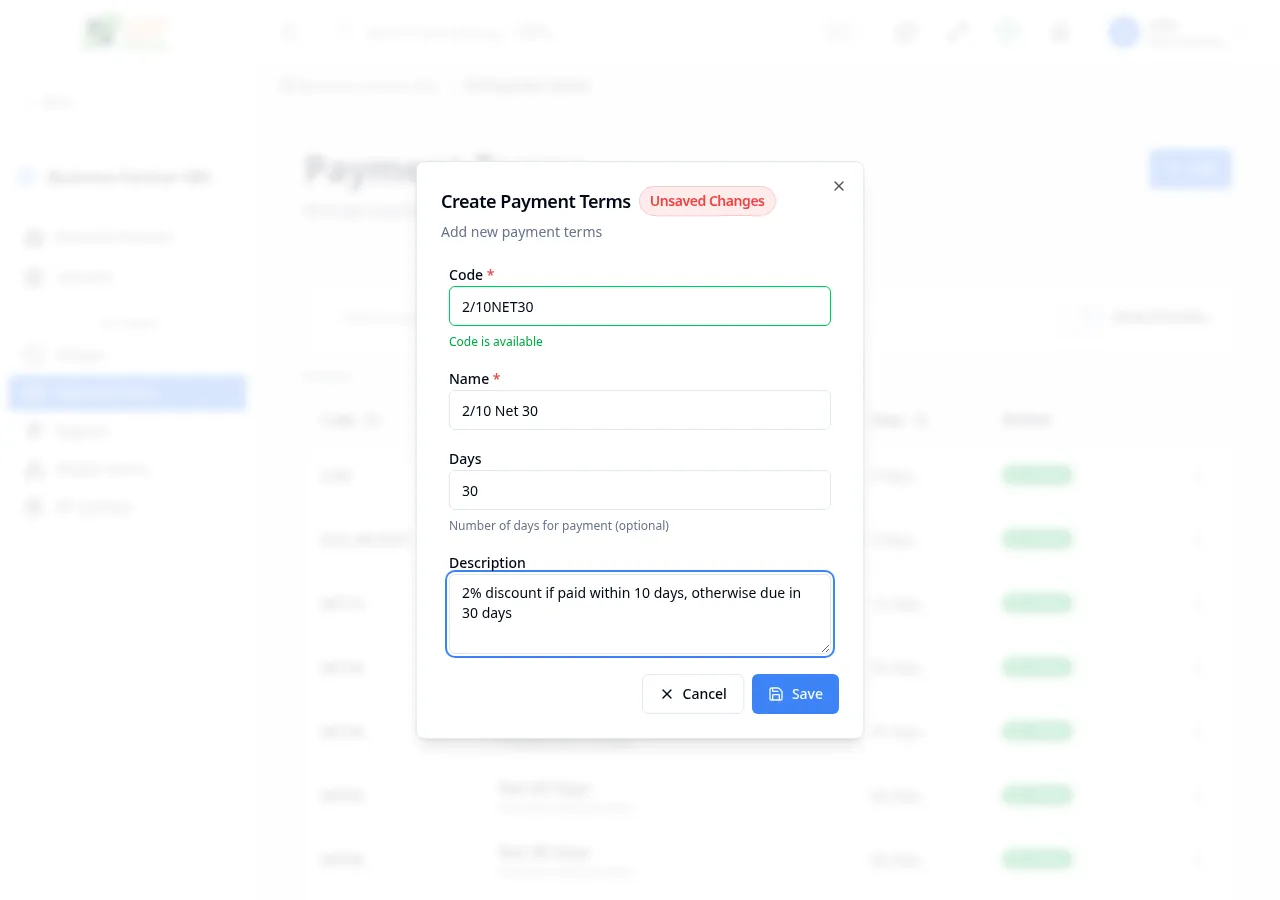
Task: Save the new payment terms
Action: pyautogui.click(x=795, y=694)
